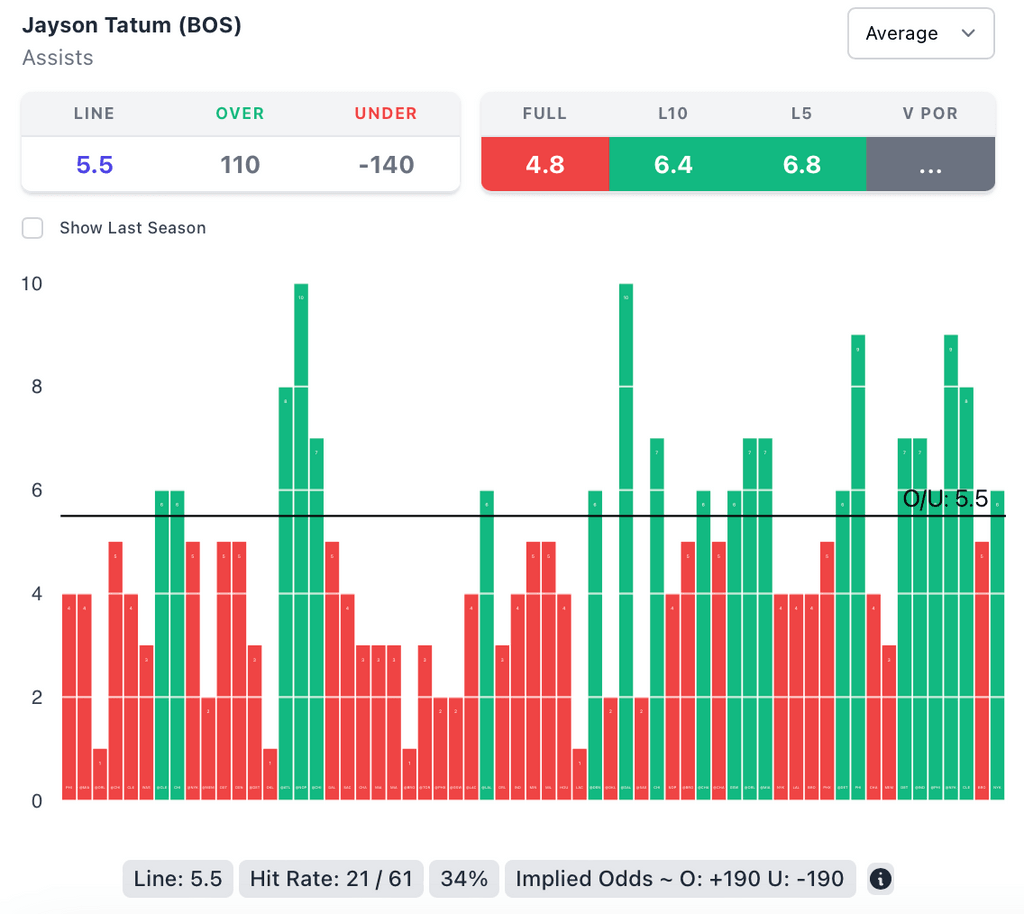Click the purple 5.5 line value
Screen dimensions: 1024x914
tap(94, 165)
